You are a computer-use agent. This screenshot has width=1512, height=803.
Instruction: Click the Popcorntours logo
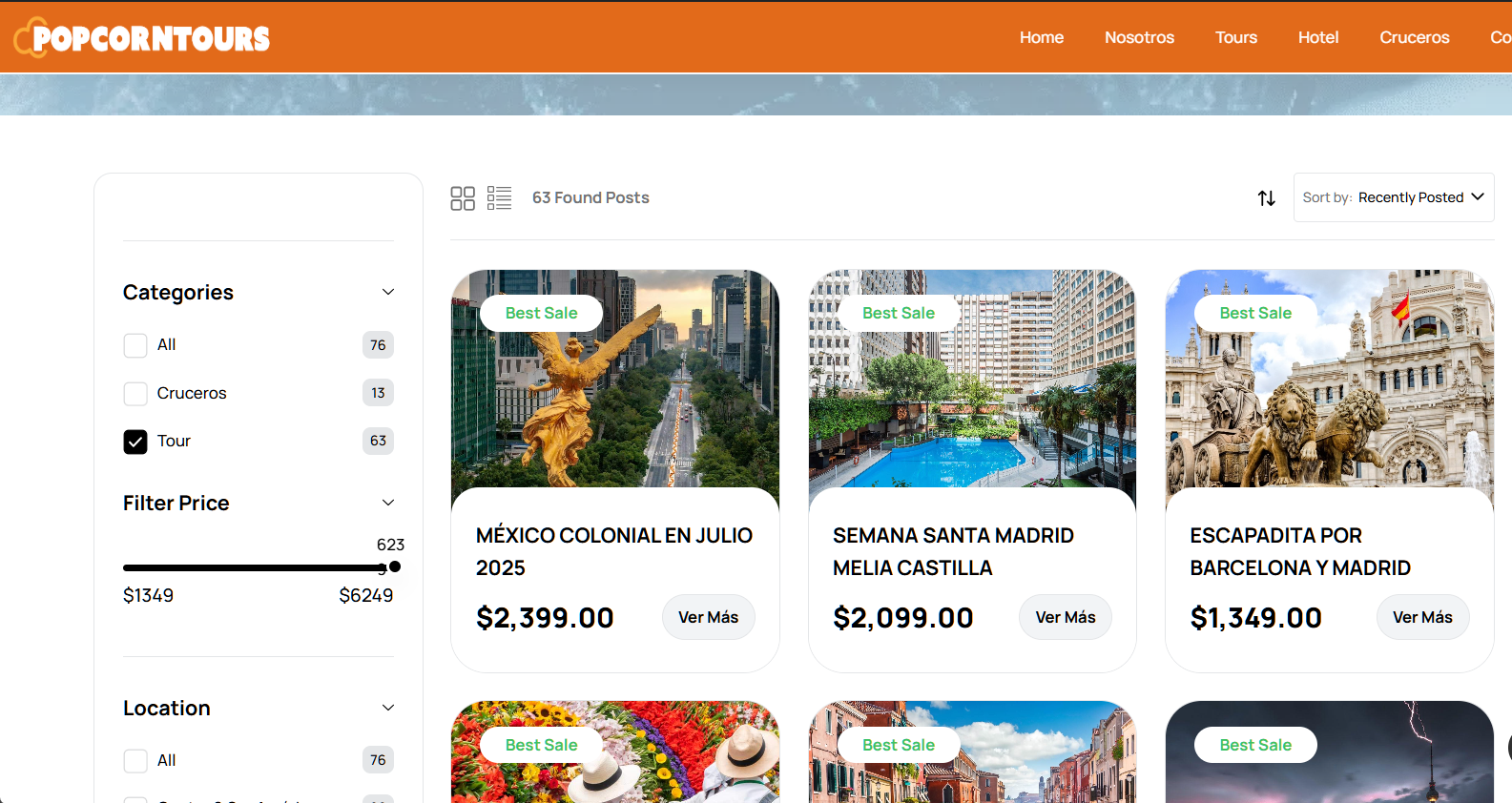pyautogui.click(x=142, y=37)
